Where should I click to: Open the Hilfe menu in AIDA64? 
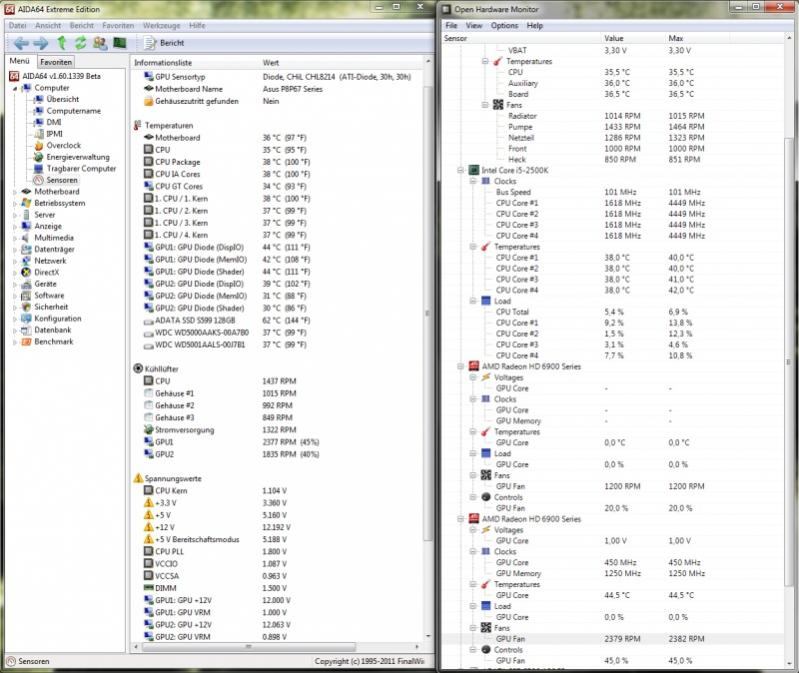click(x=197, y=25)
